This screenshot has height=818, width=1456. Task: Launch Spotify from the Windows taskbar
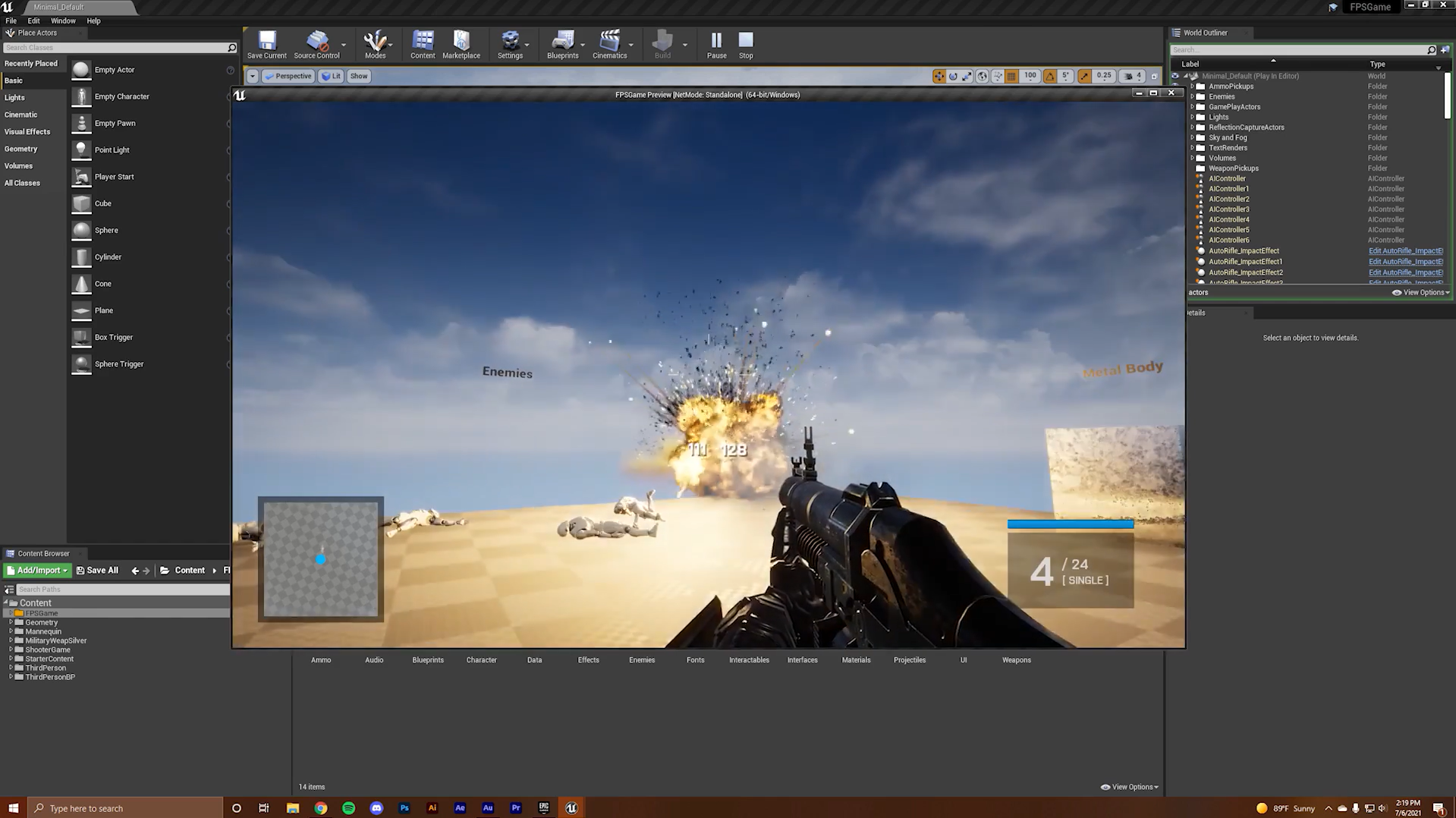pyautogui.click(x=348, y=808)
